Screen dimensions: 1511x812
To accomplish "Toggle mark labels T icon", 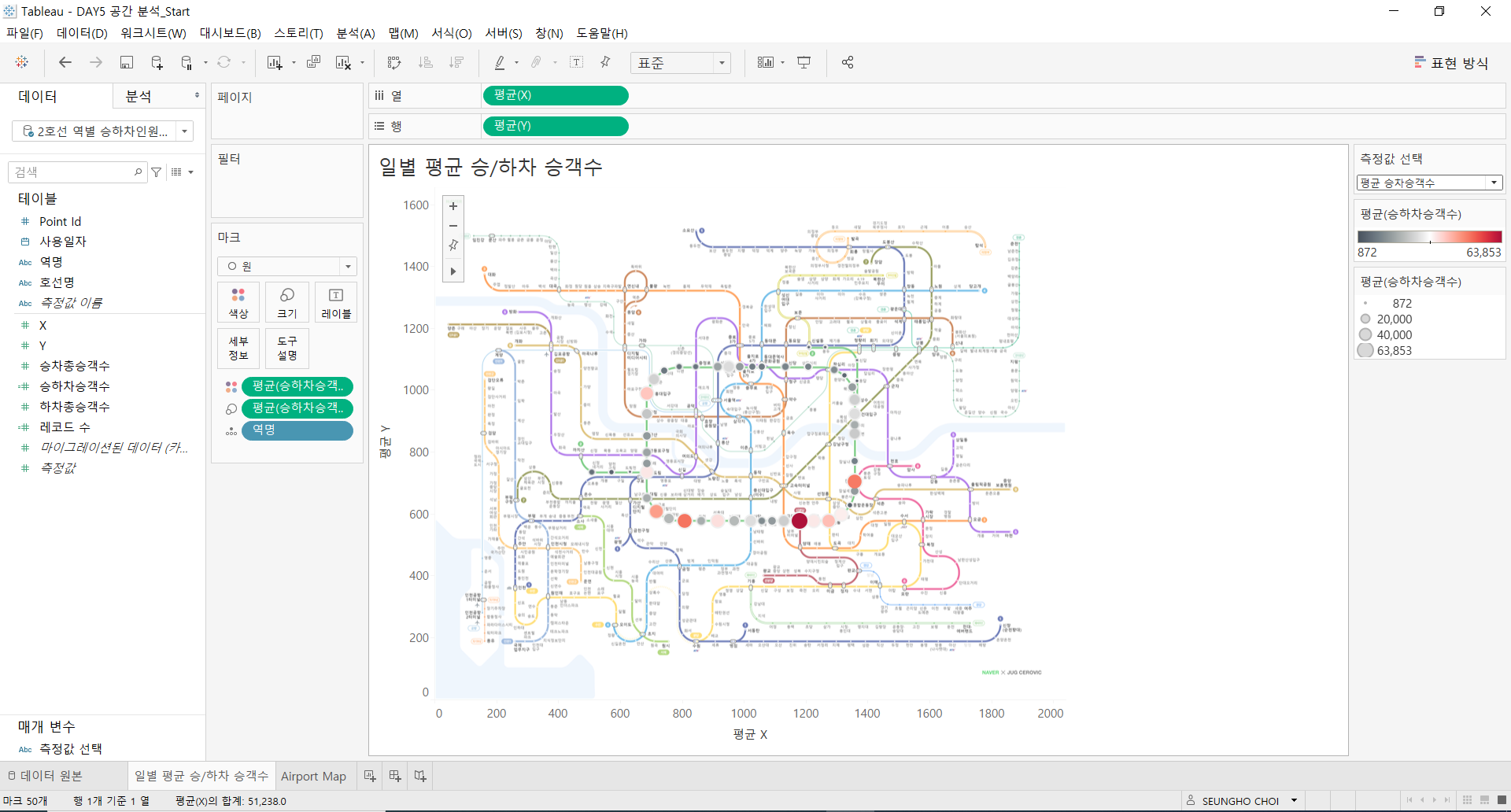I will coord(576,62).
